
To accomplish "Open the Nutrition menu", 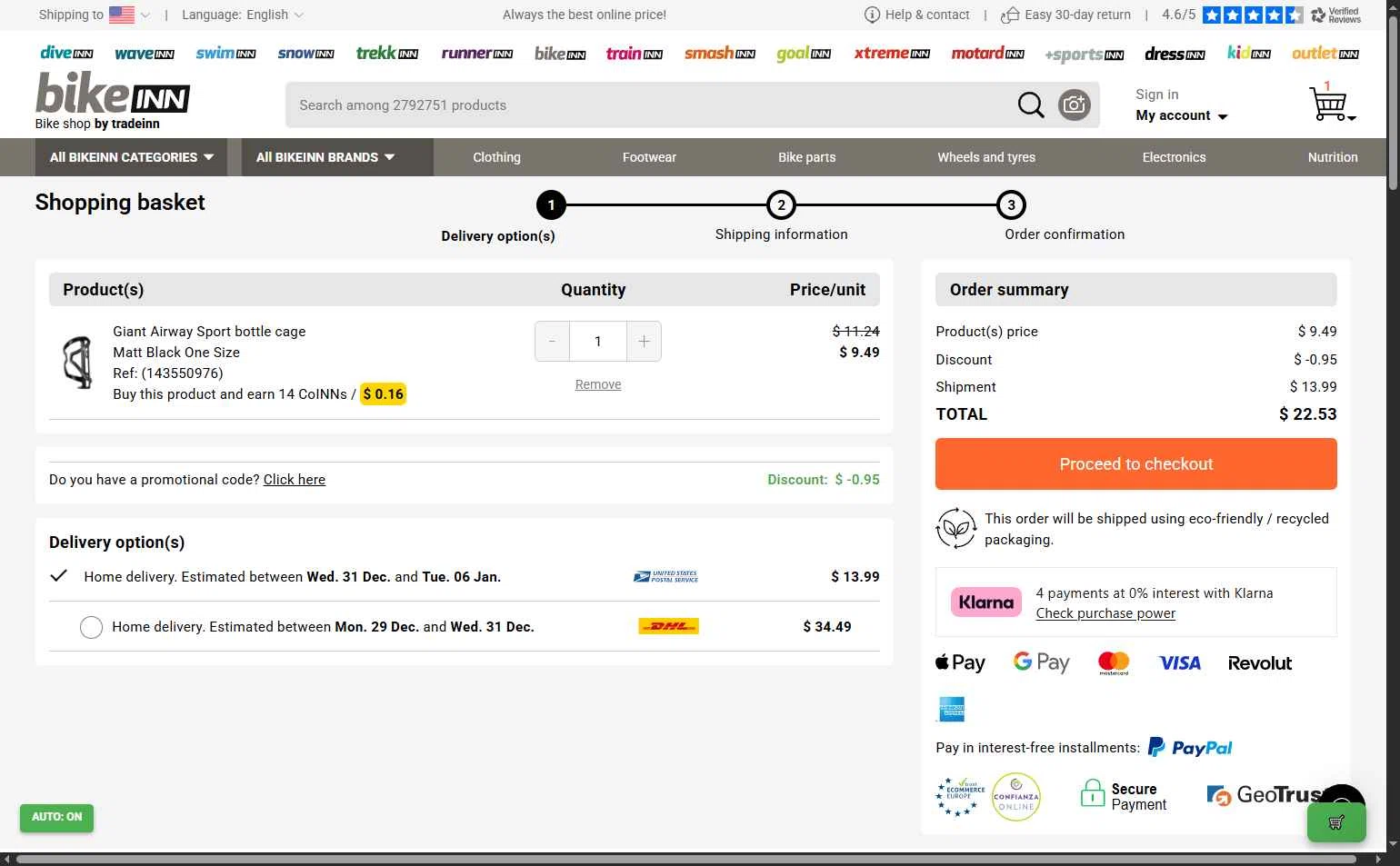I will pos(1333,157).
